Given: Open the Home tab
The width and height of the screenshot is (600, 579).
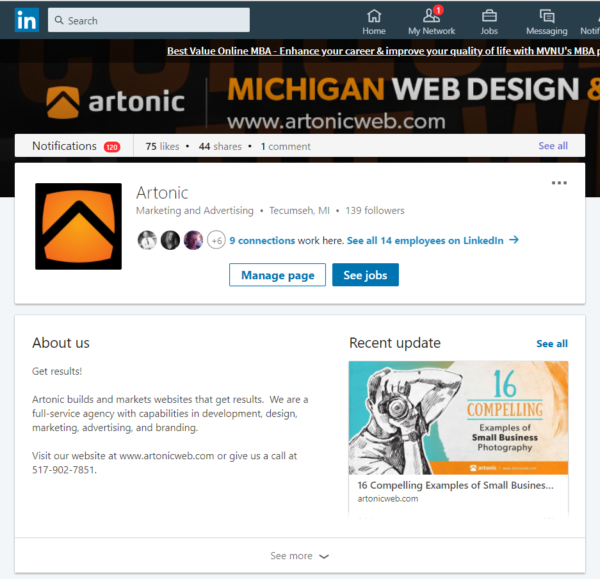Looking at the screenshot, I should 374,22.
